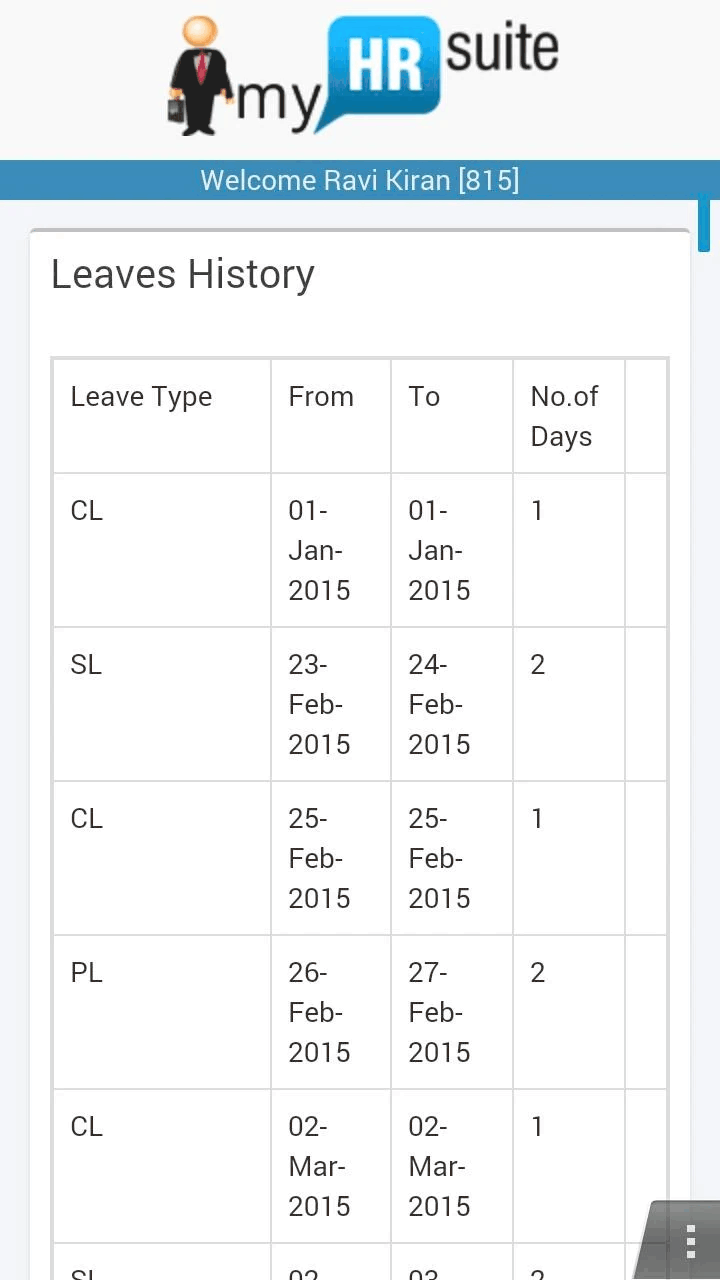This screenshot has width=720, height=1280.
Task: Select the From date 26-Feb-2015 cell
Action: 319,1012
